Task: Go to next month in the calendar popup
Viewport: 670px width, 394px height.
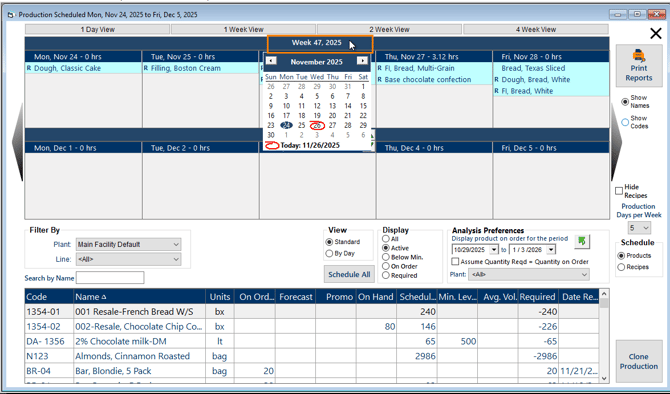Action: (x=362, y=61)
